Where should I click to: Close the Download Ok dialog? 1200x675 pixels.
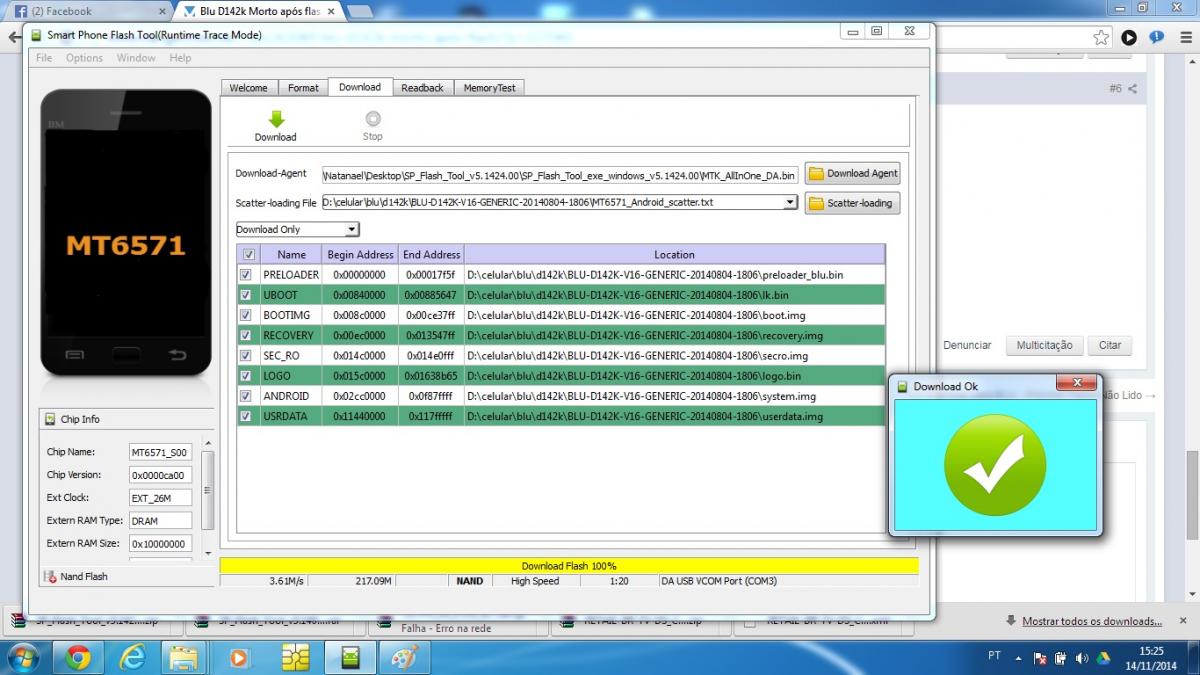point(1077,384)
